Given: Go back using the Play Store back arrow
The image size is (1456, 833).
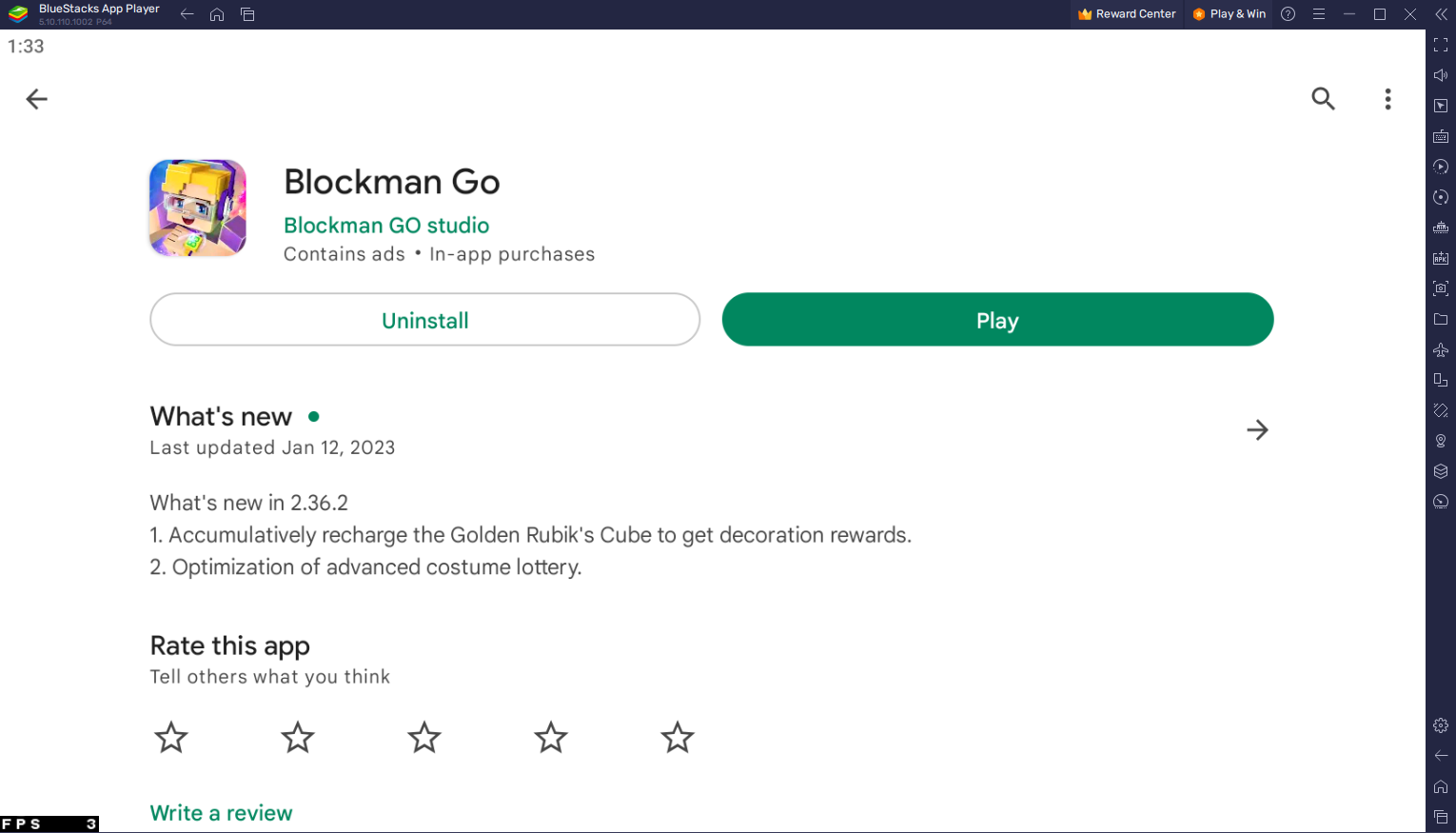Looking at the screenshot, I should pos(36,99).
